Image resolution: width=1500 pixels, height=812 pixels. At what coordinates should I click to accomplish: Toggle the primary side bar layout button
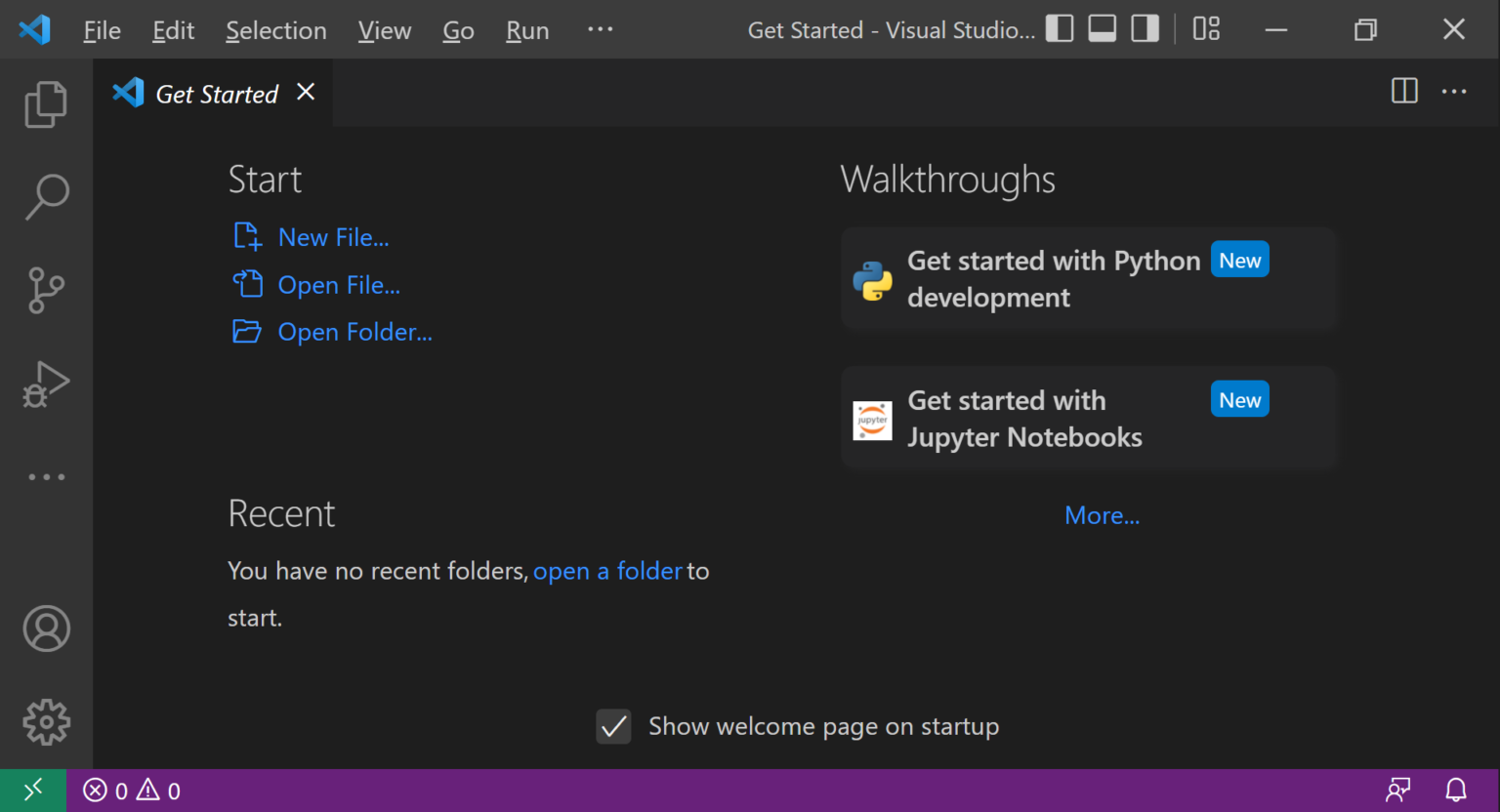coord(1060,29)
